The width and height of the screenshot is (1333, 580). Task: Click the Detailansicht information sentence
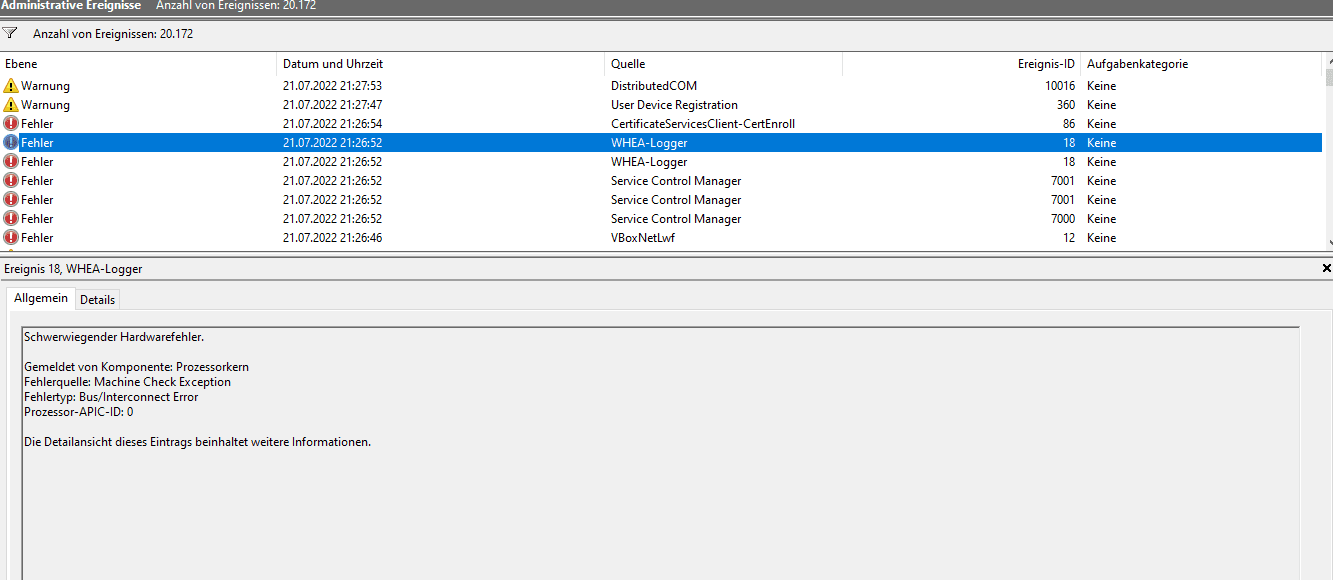pyautogui.click(x=197, y=442)
